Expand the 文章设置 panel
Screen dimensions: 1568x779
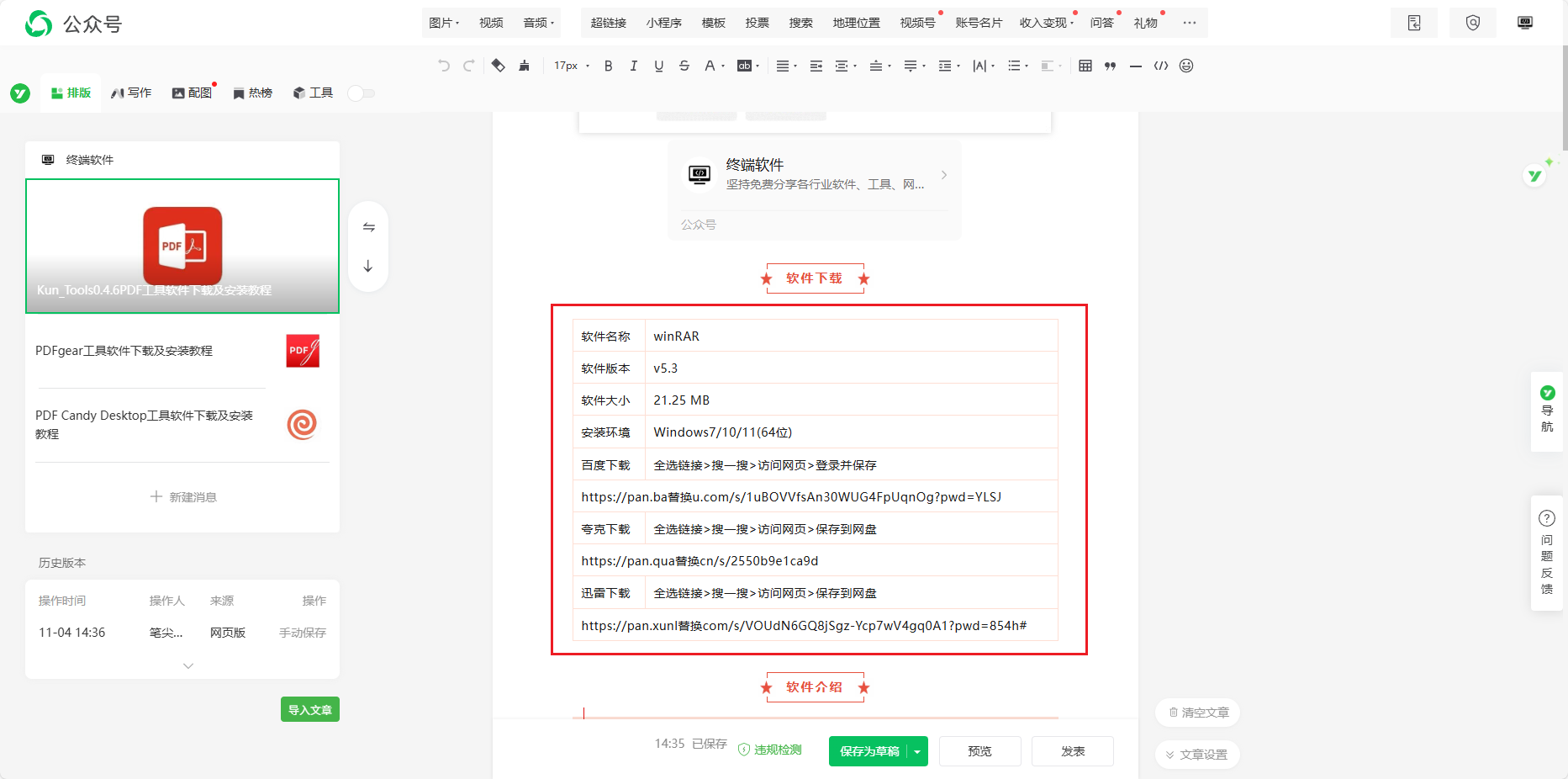click(1197, 755)
